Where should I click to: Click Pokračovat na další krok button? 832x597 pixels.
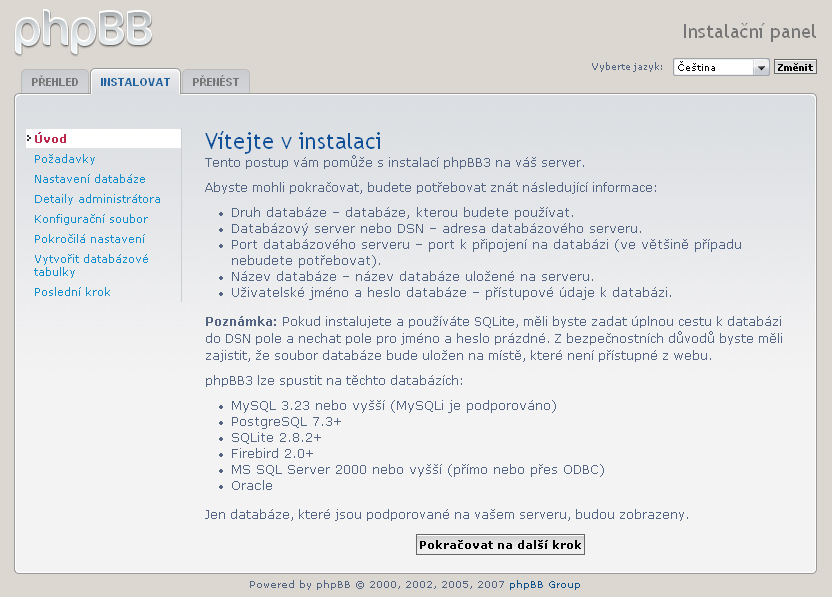[500, 544]
